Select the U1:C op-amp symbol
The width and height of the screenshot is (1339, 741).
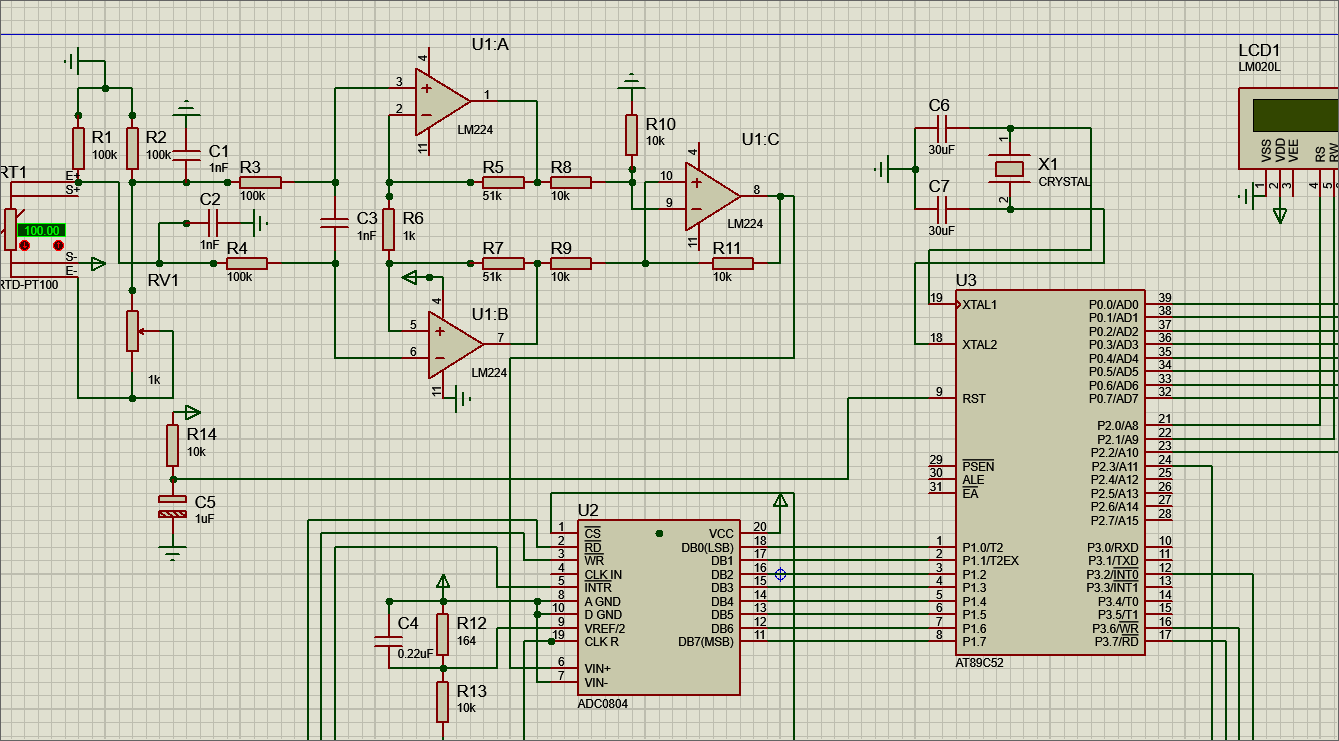tap(712, 196)
